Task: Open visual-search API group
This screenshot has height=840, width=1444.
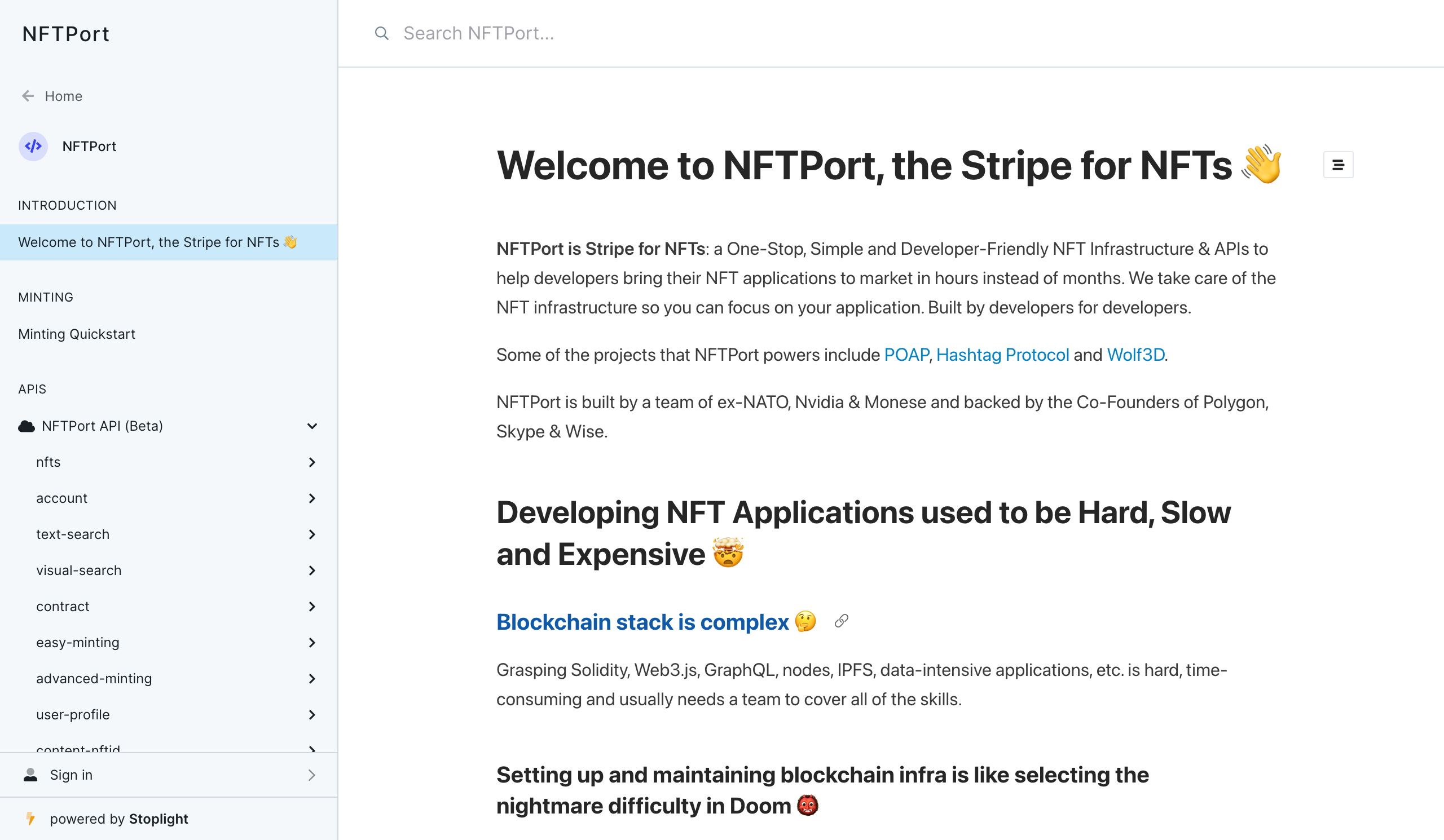Action: 169,571
